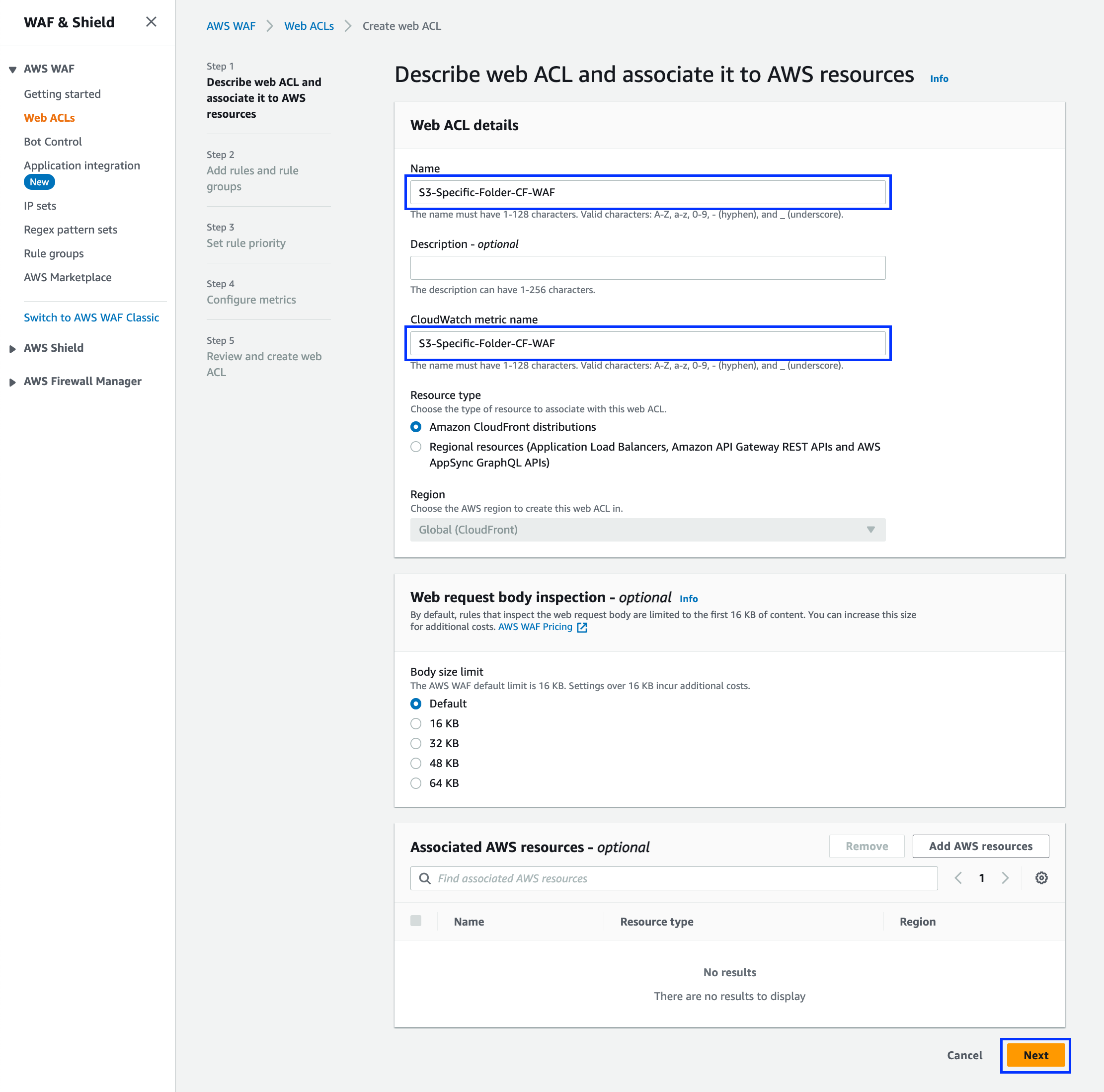Select 48 KB body size limit

coord(416,764)
